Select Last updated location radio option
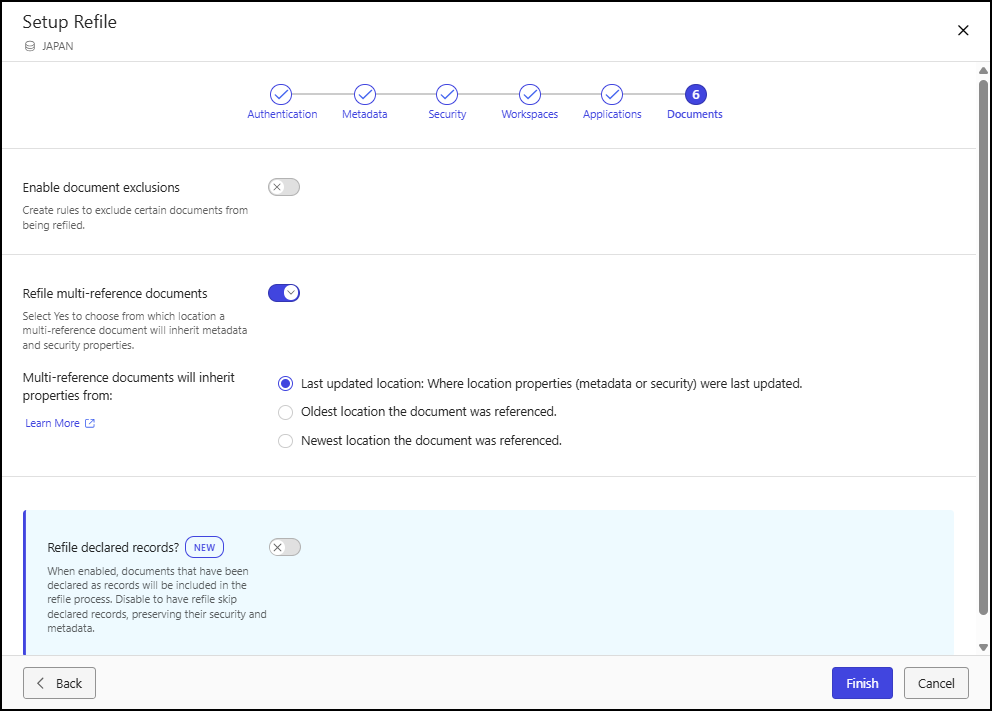 [286, 383]
